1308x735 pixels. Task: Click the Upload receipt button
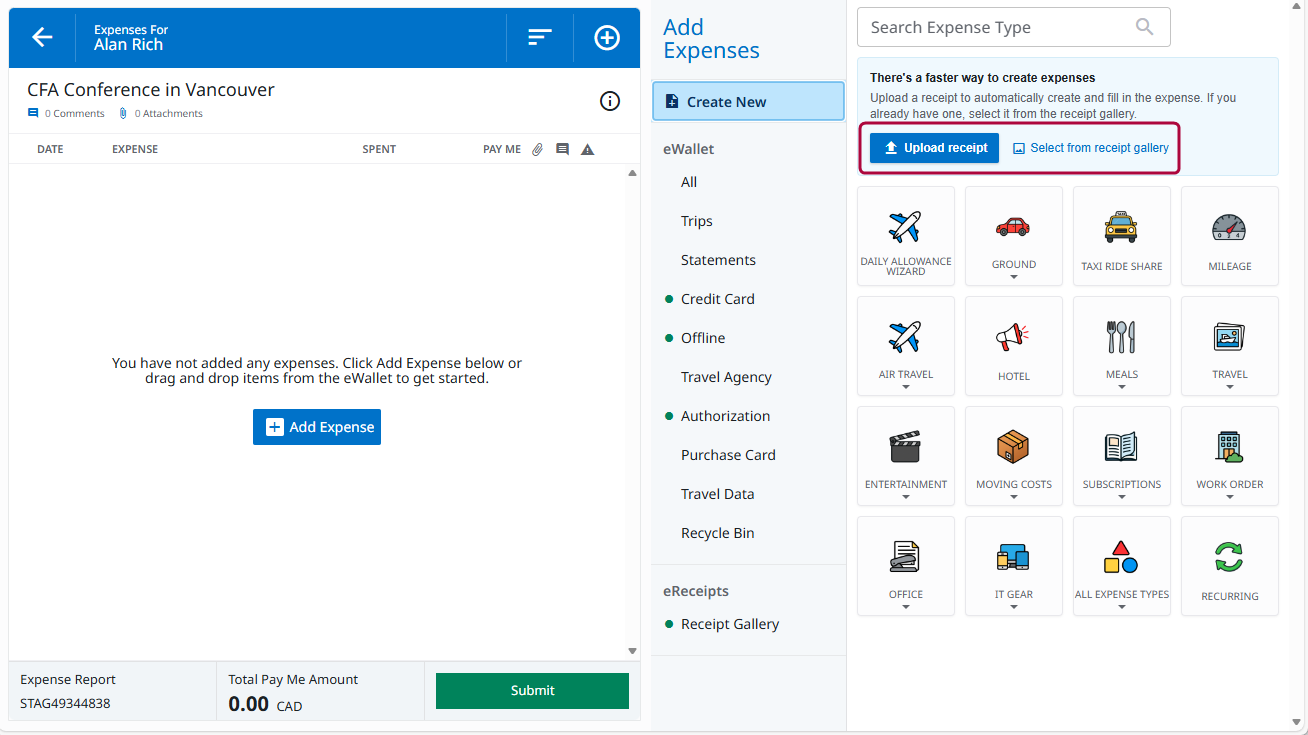(933, 147)
